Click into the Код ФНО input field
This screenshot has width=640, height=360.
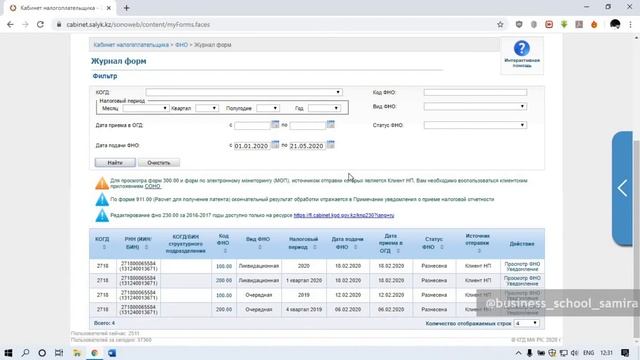[475, 92]
